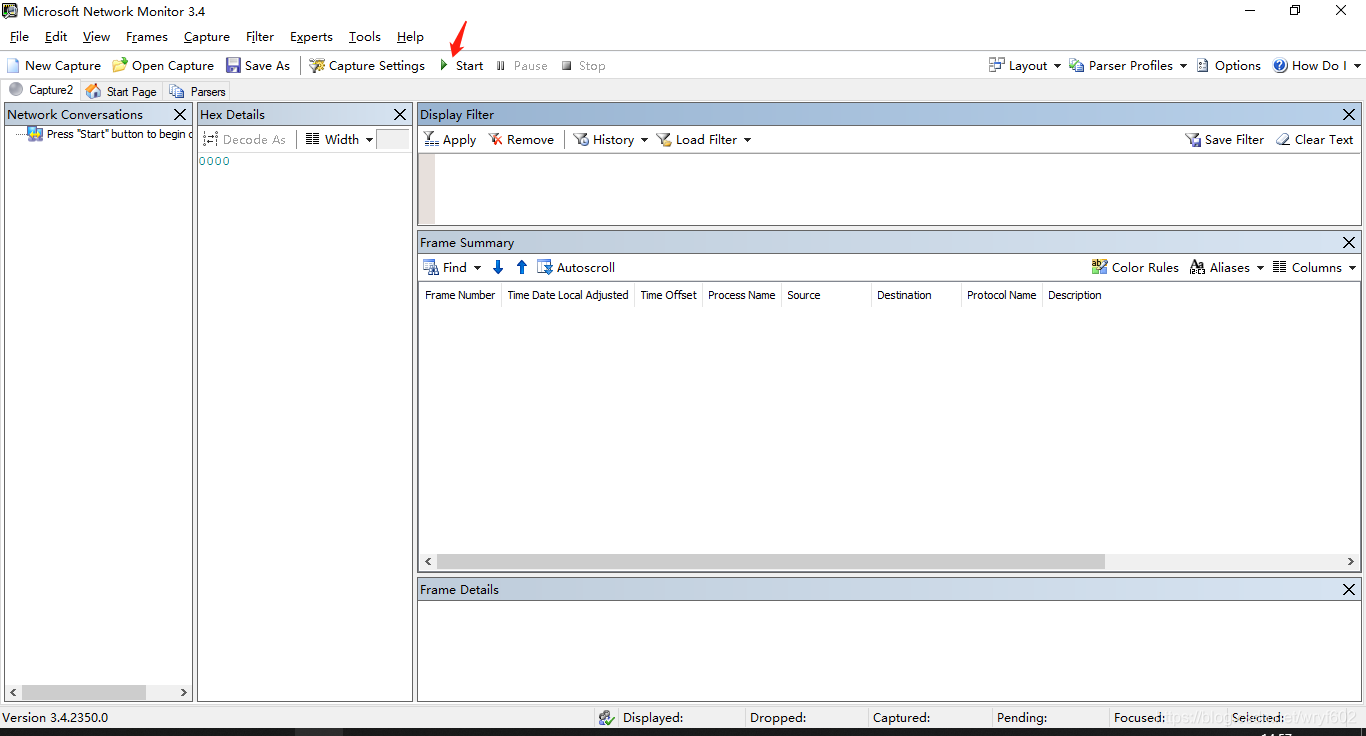The width and height of the screenshot is (1366, 736).
Task: Open the Columns dropdown
Action: click(1315, 268)
